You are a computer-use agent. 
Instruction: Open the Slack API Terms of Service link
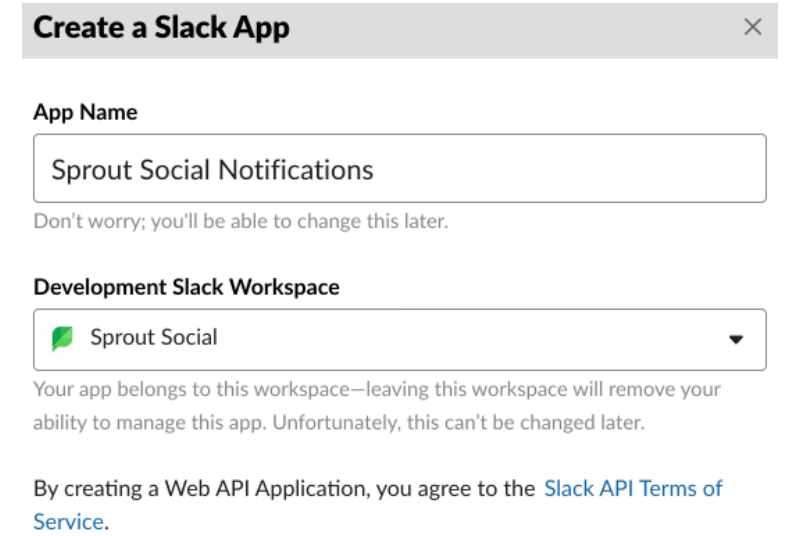pos(633,489)
